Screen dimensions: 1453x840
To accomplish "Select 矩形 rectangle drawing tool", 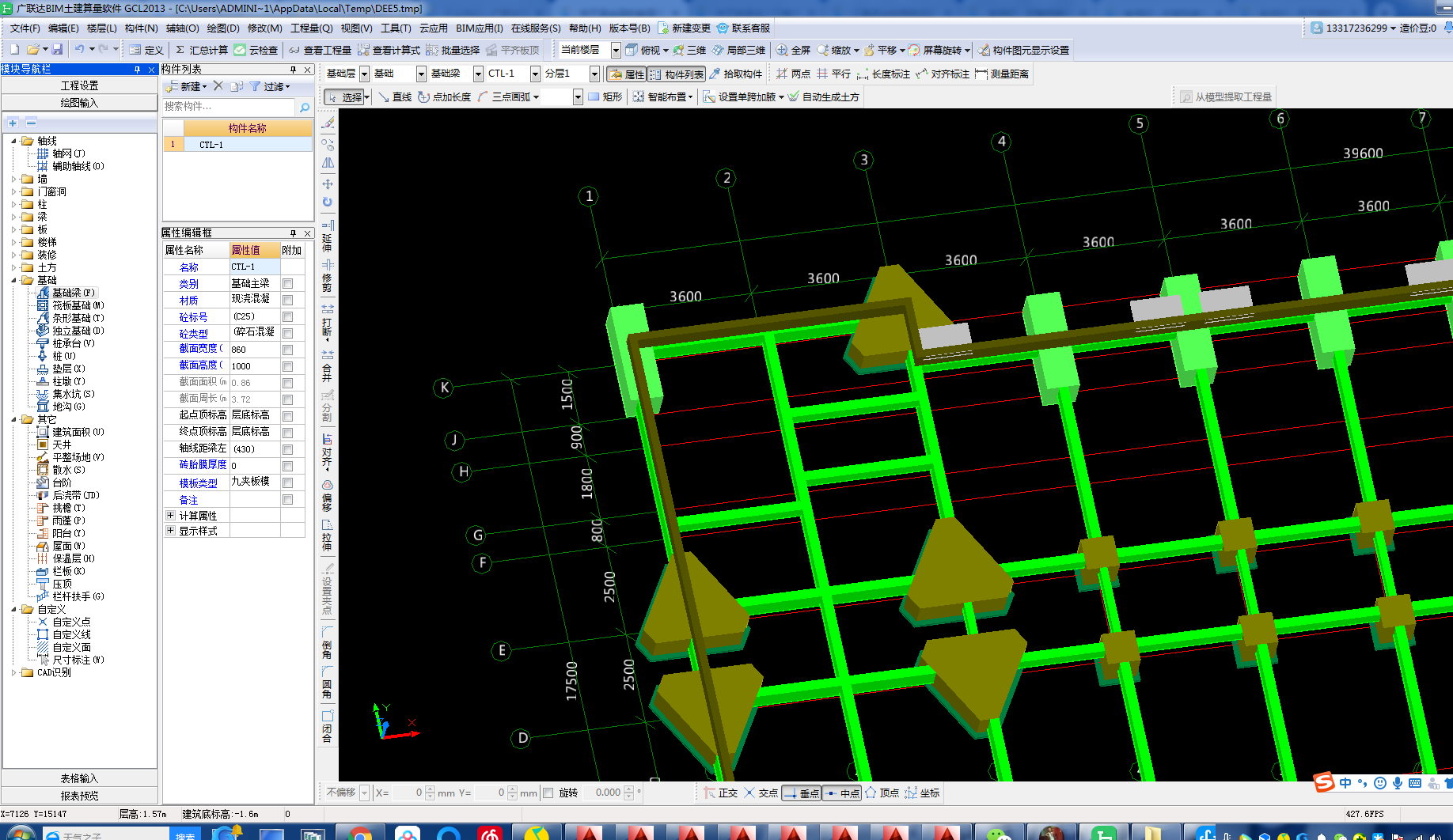I will click(605, 96).
